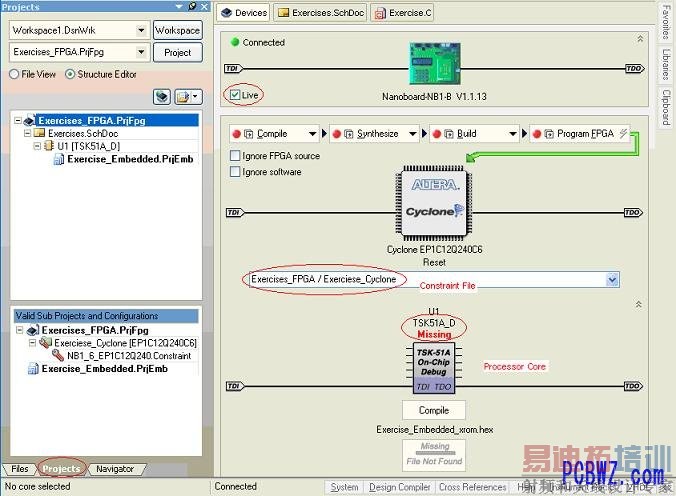
Task: Click the red status dot beside Synthesize
Action: click(x=337, y=134)
